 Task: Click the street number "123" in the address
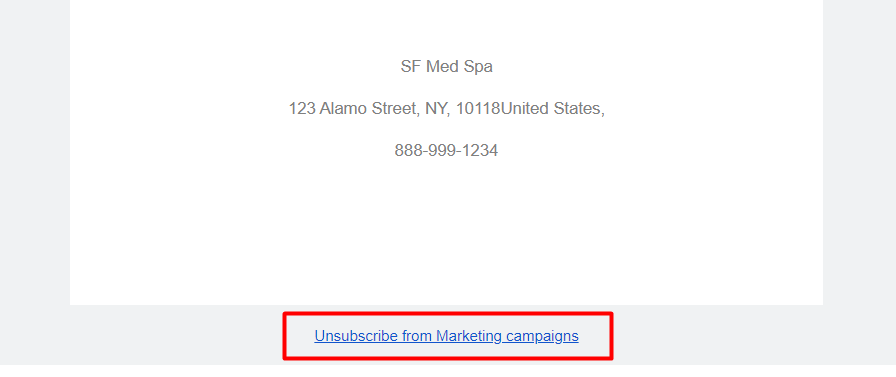coord(302,109)
